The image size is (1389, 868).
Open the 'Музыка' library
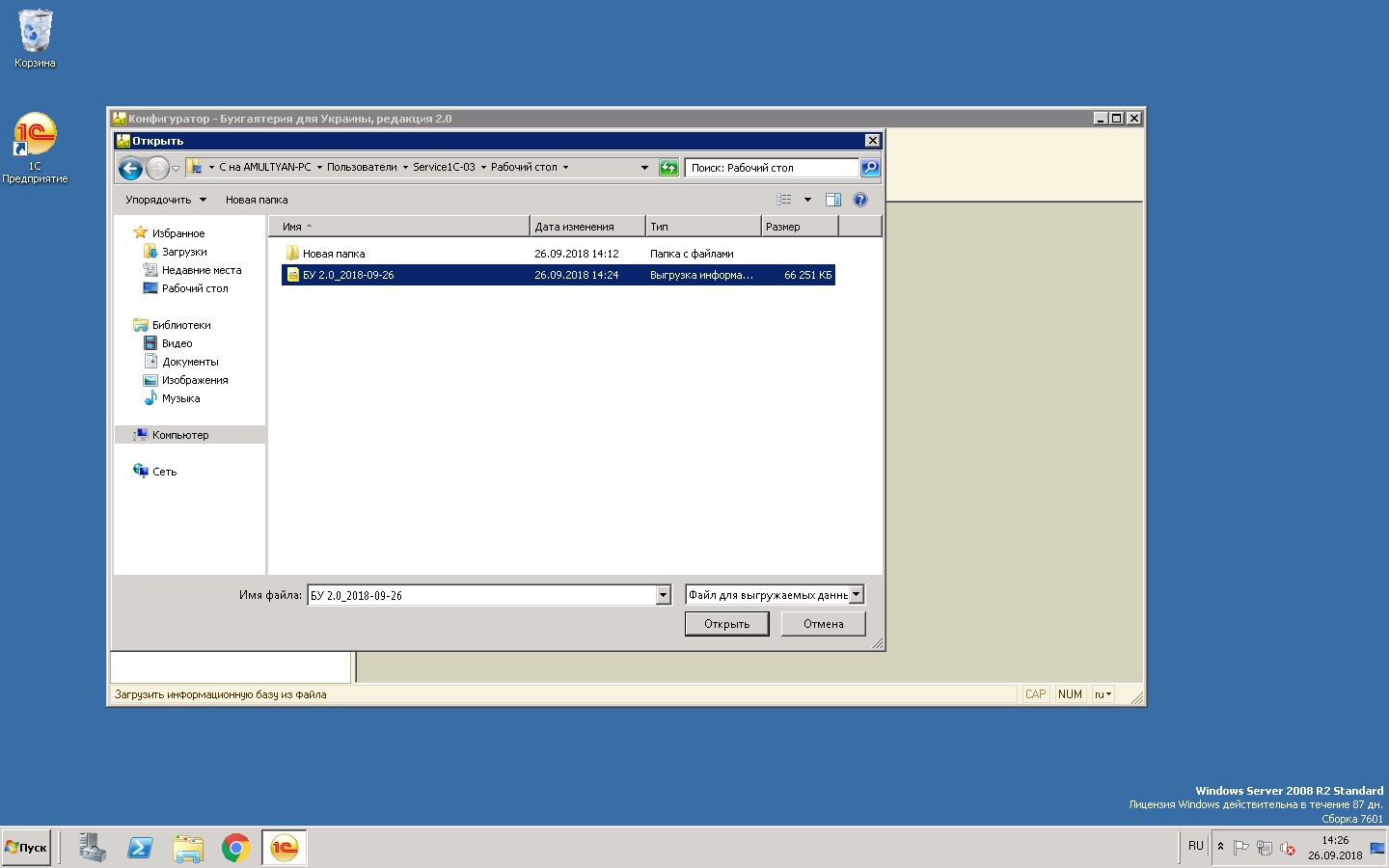point(180,398)
